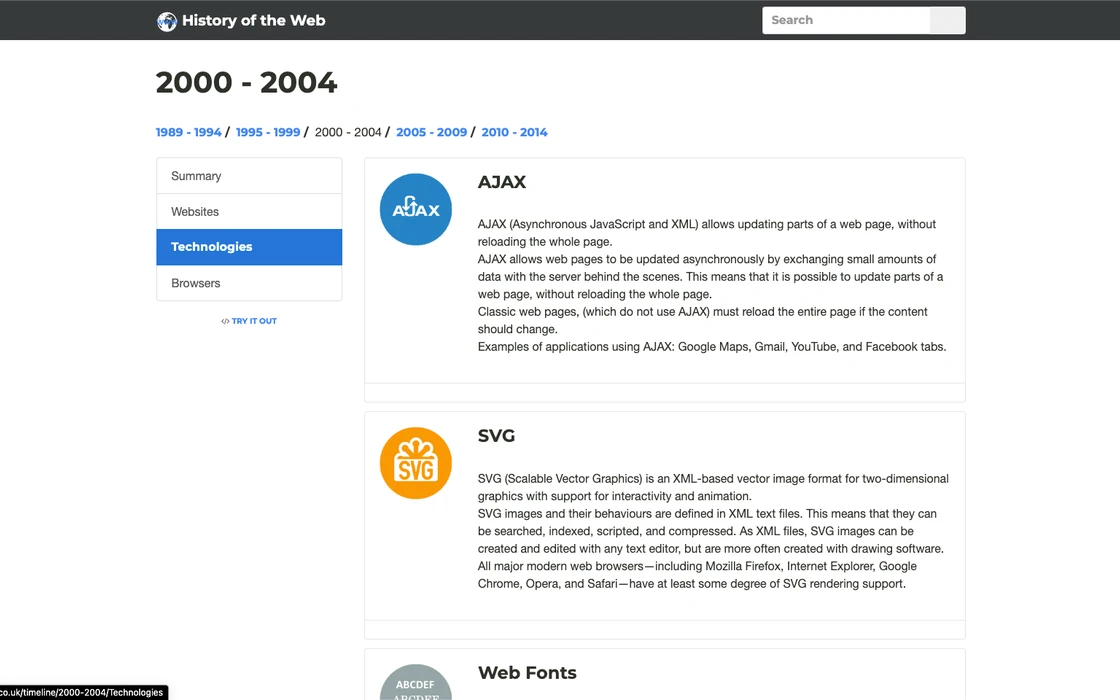Click the code icon beside Try It Out
Viewport: 1120px width, 700px height.
point(225,321)
